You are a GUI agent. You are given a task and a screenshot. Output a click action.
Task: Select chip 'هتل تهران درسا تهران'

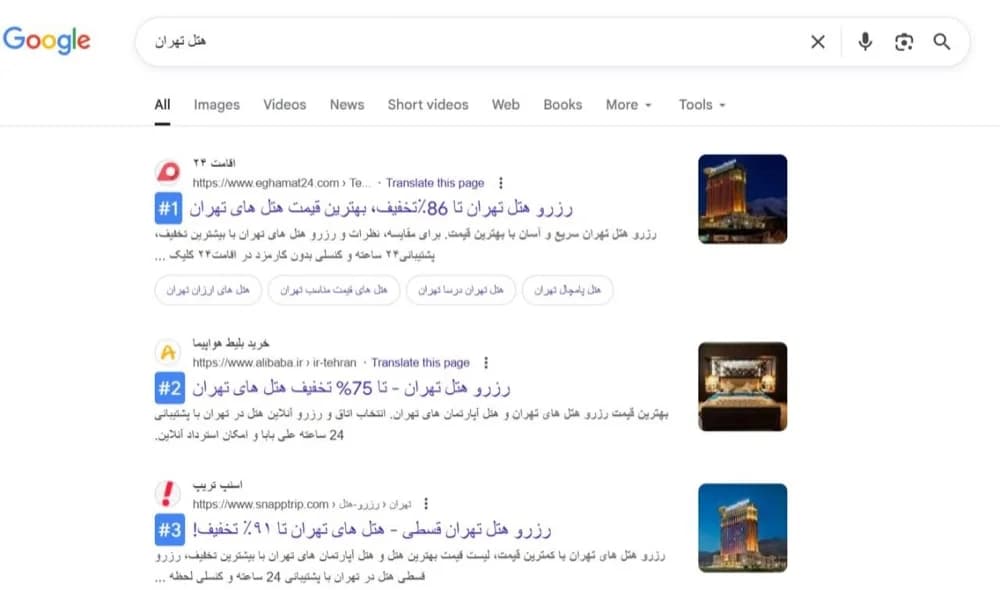(460, 290)
